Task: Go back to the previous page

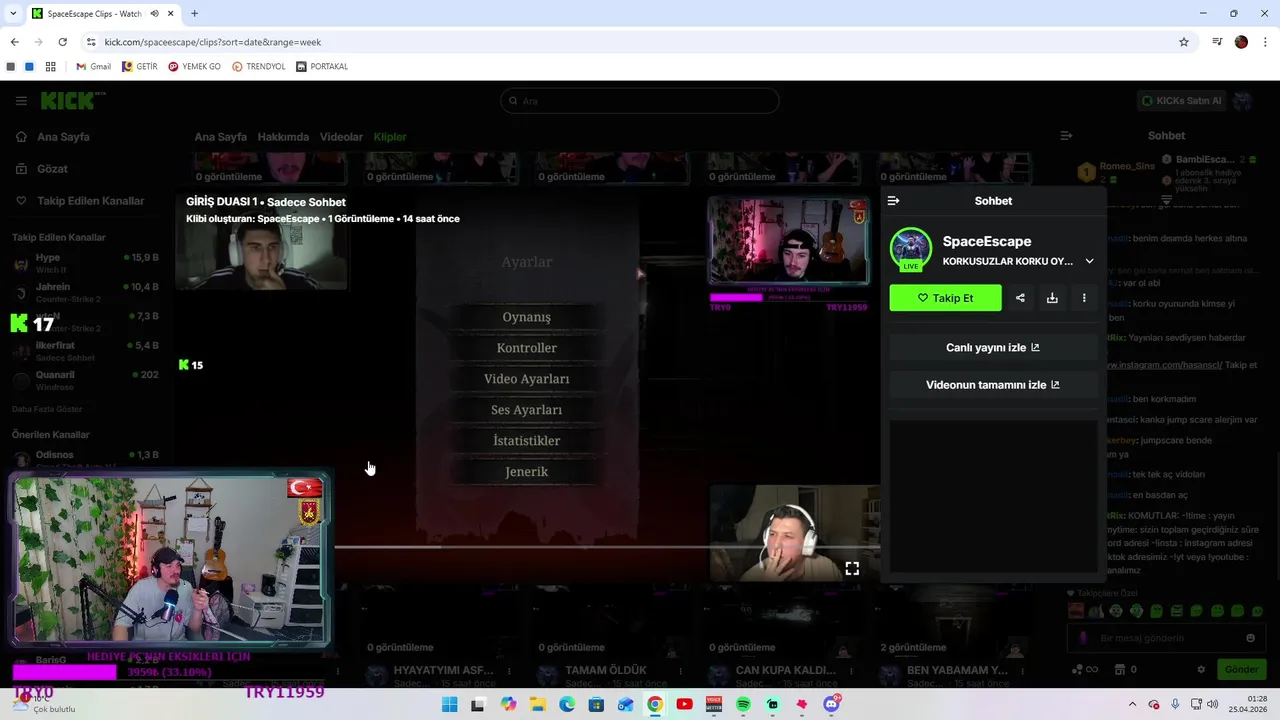Action: pos(14,42)
